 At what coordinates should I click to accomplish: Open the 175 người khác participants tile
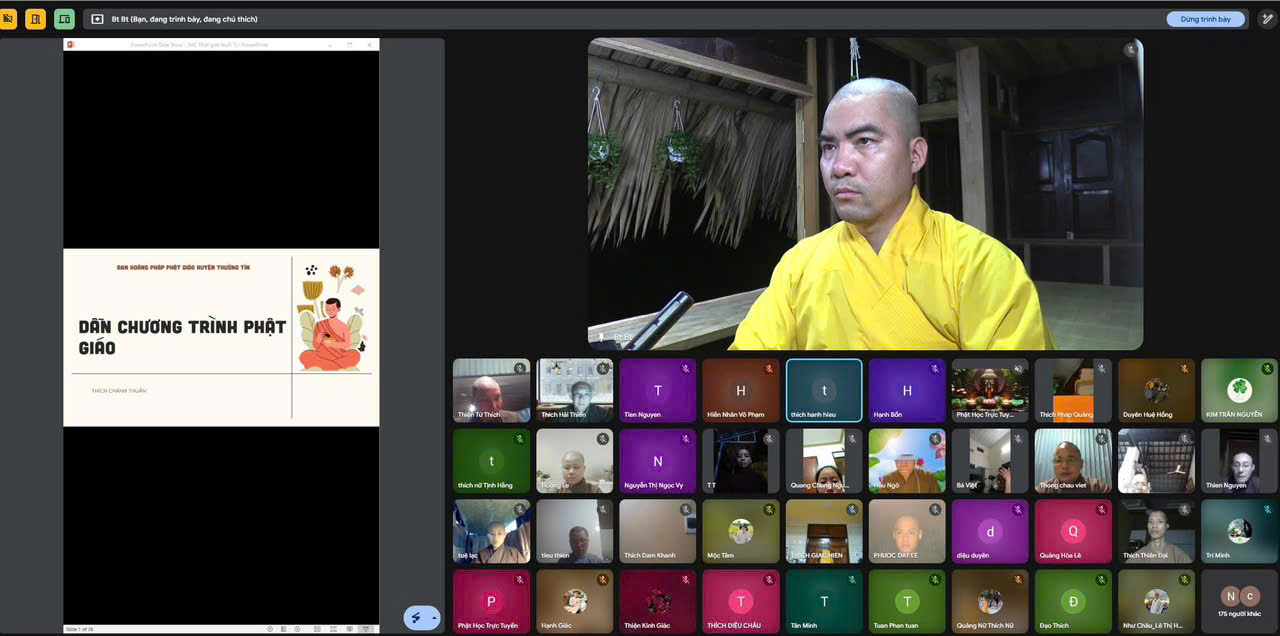(1238, 601)
